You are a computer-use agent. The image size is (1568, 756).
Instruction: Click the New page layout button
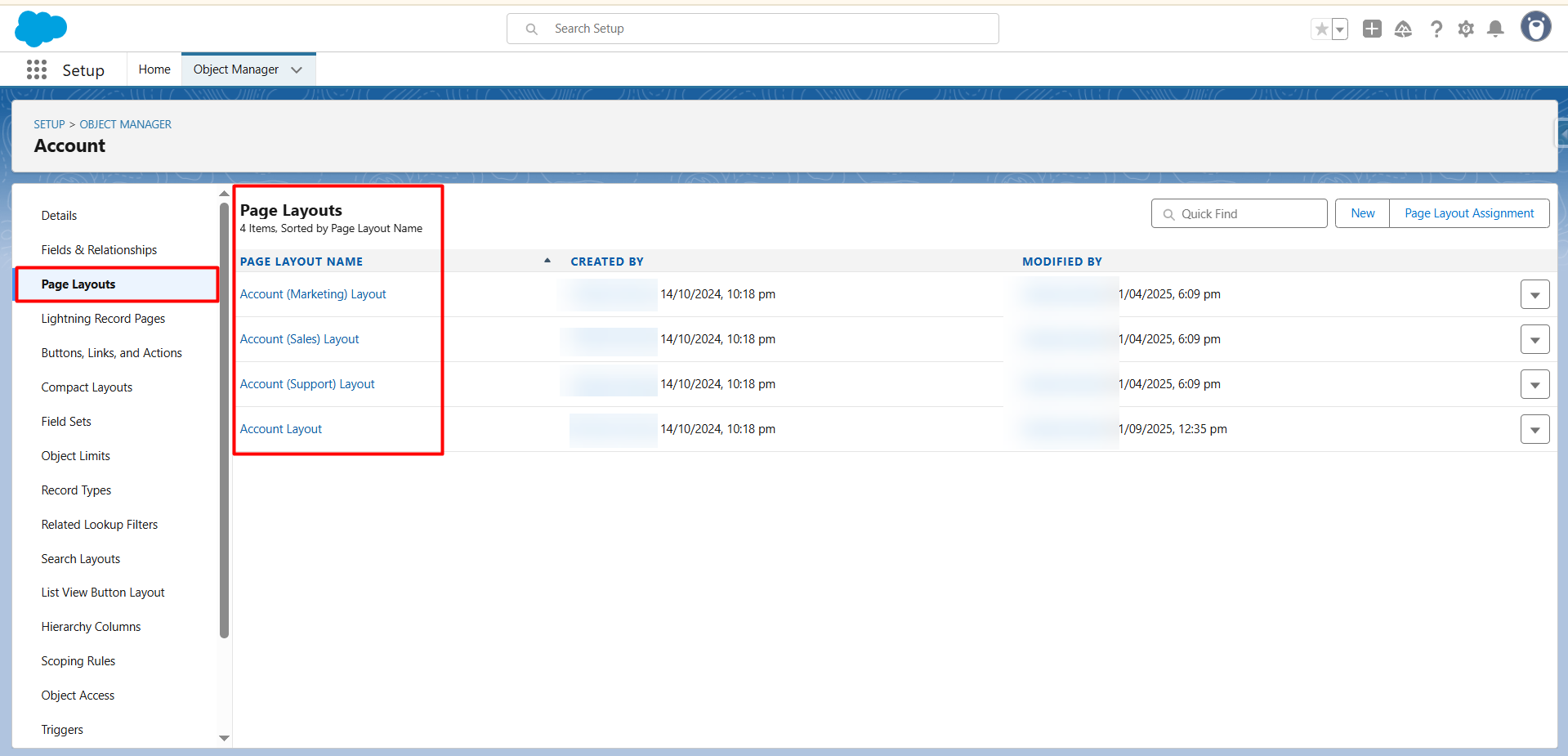click(1362, 213)
